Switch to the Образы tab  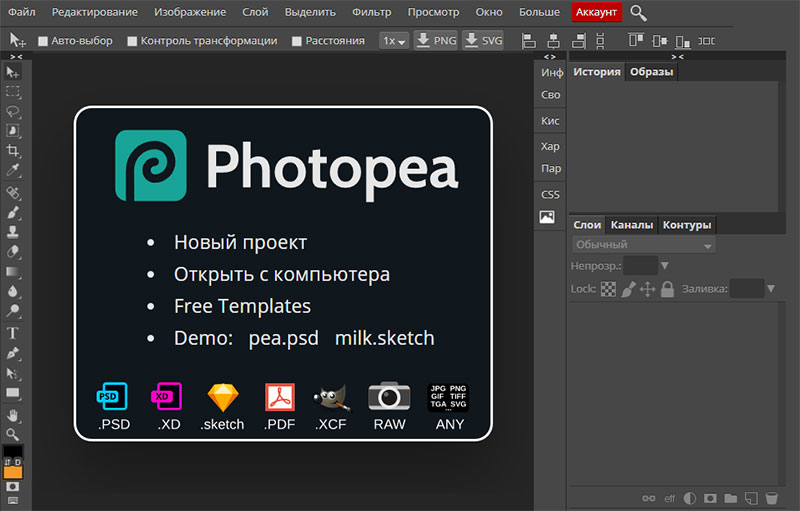(652, 72)
